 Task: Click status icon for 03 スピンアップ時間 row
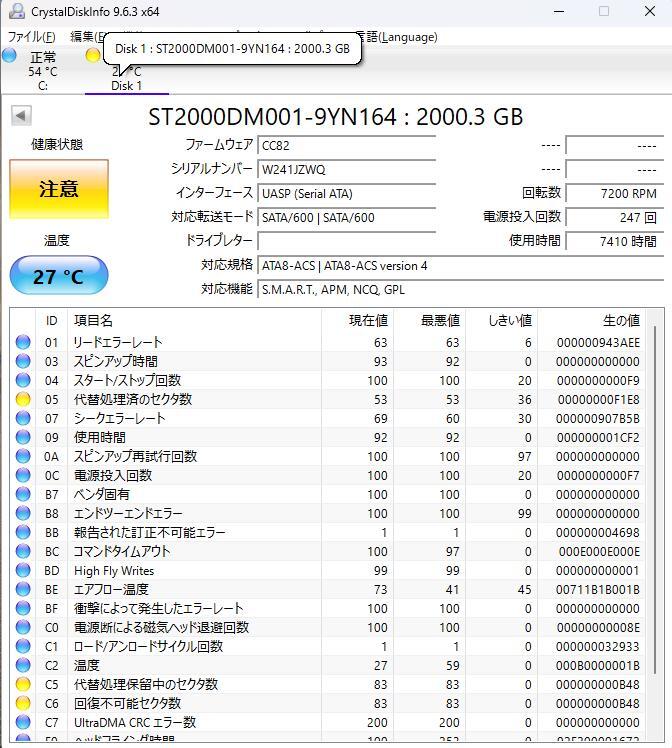coord(23,361)
